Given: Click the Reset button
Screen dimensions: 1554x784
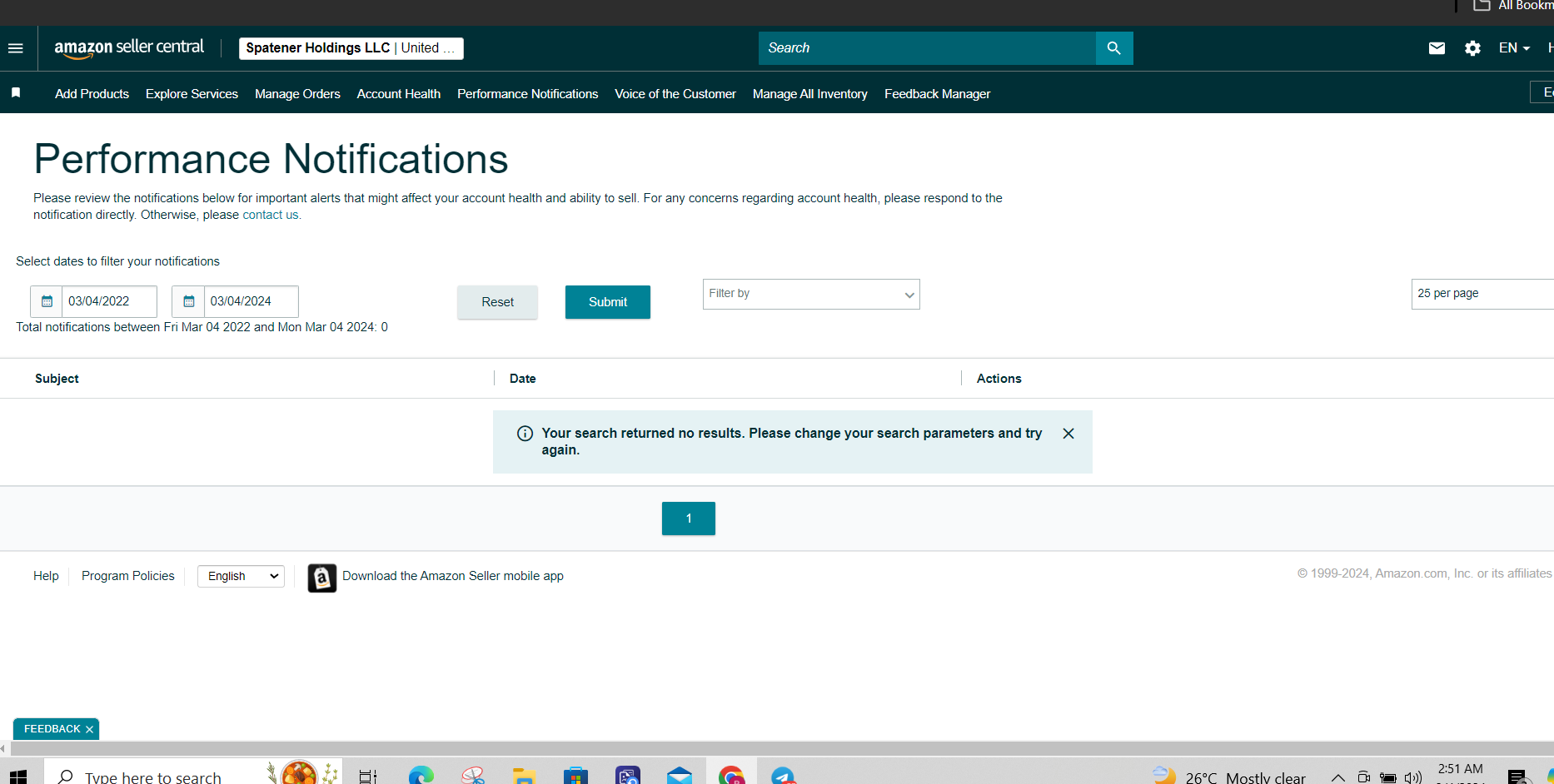Looking at the screenshot, I should [x=497, y=302].
